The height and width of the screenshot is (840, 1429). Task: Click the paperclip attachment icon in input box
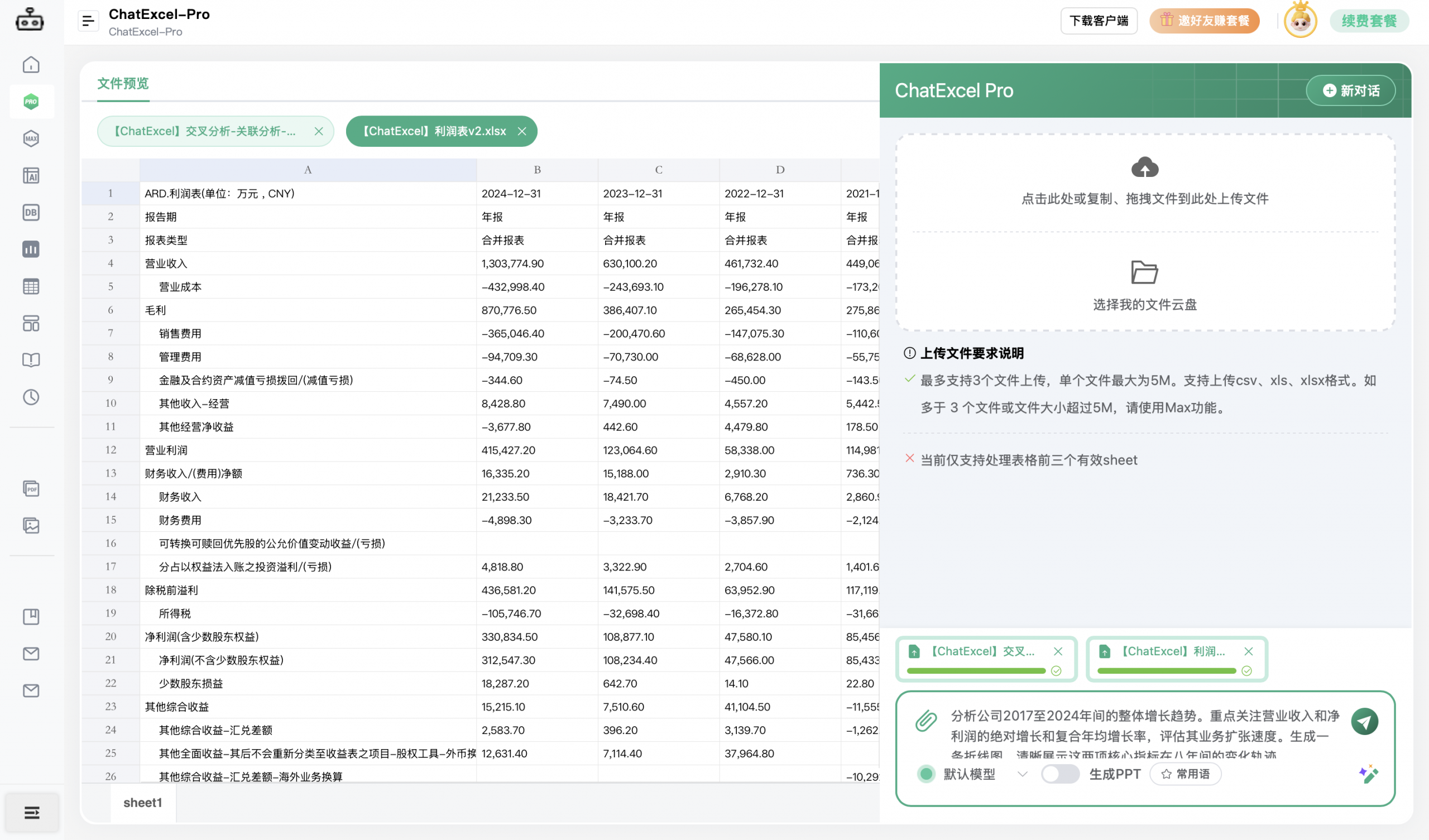click(926, 721)
